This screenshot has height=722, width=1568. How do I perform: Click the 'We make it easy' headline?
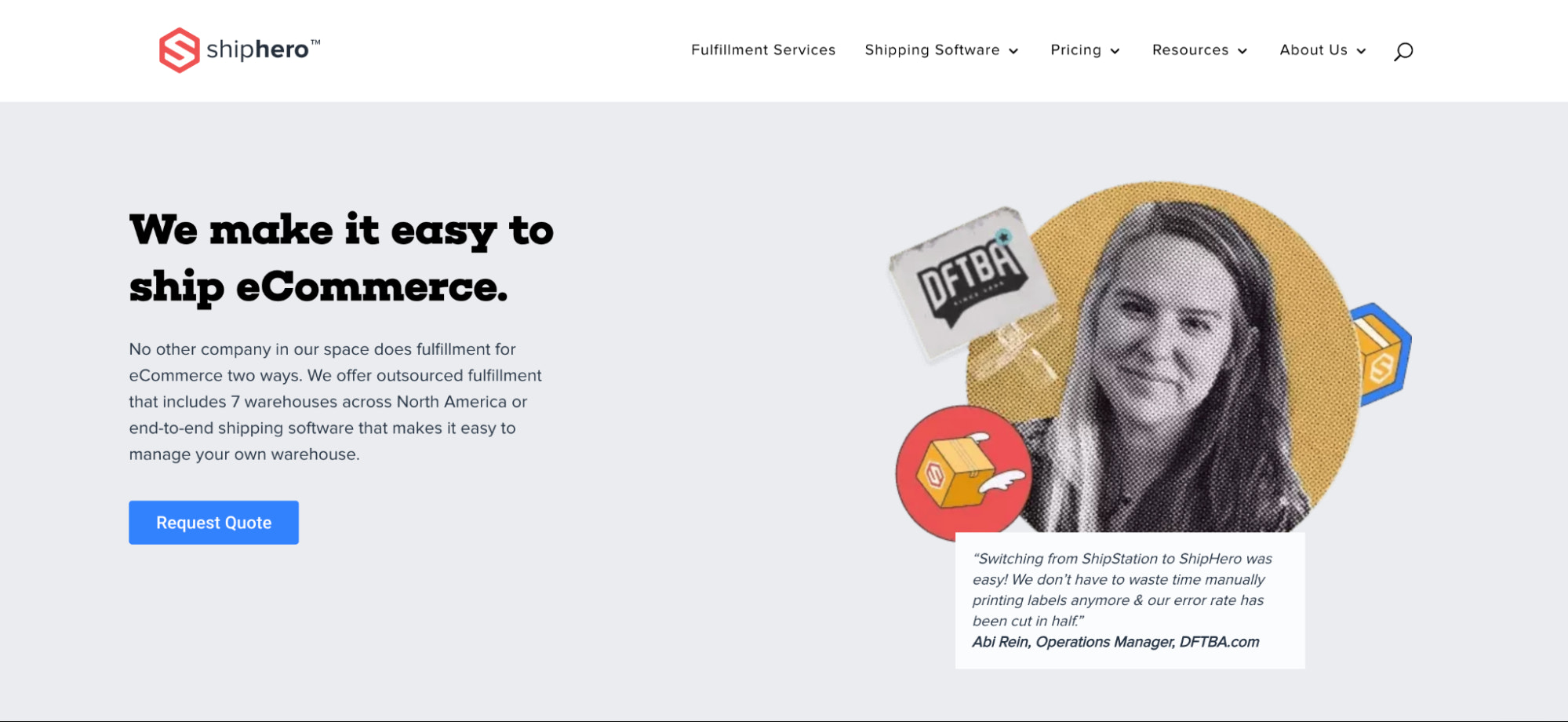pyautogui.click(x=341, y=258)
